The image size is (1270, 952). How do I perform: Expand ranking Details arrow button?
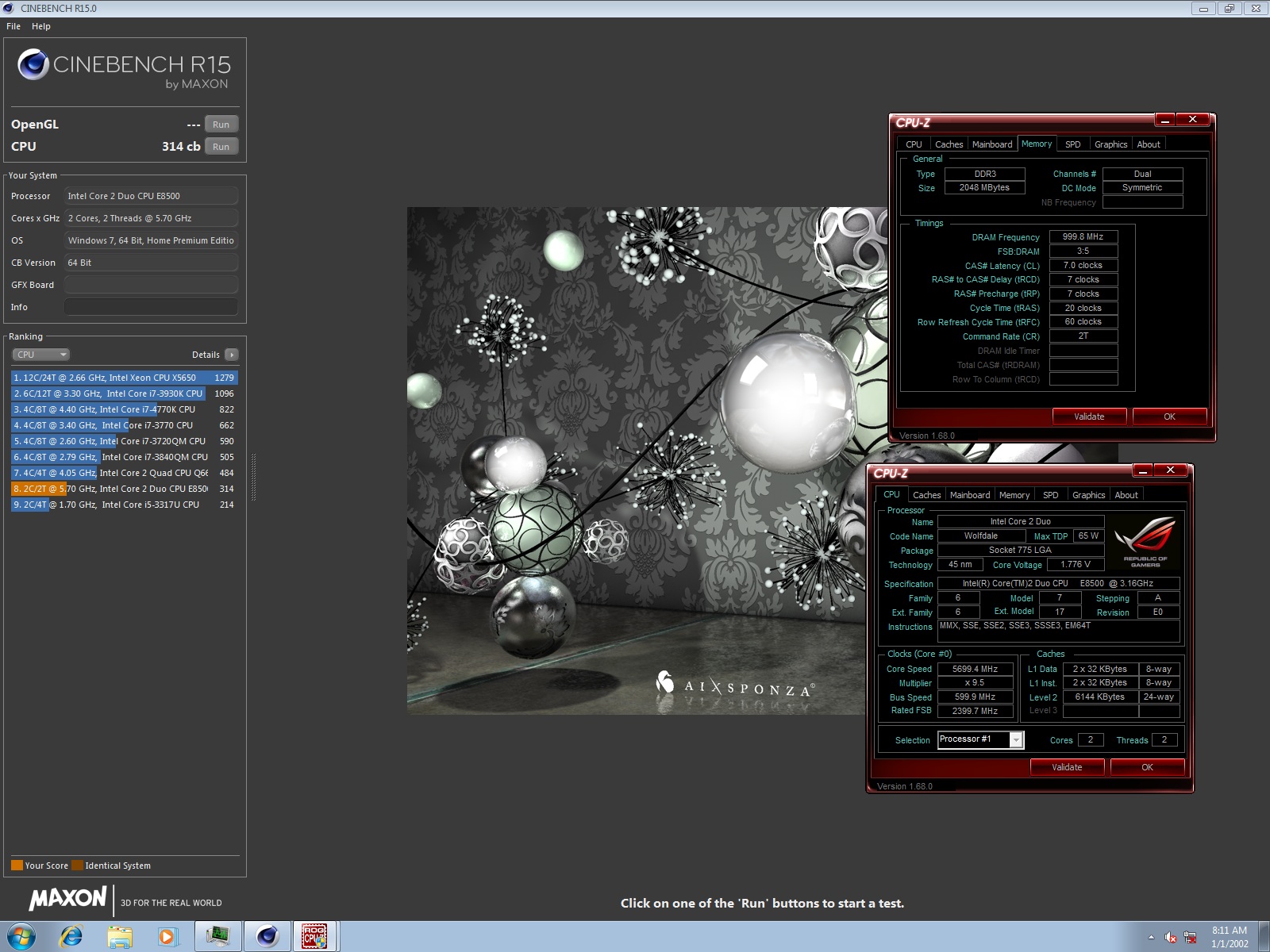[232, 355]
